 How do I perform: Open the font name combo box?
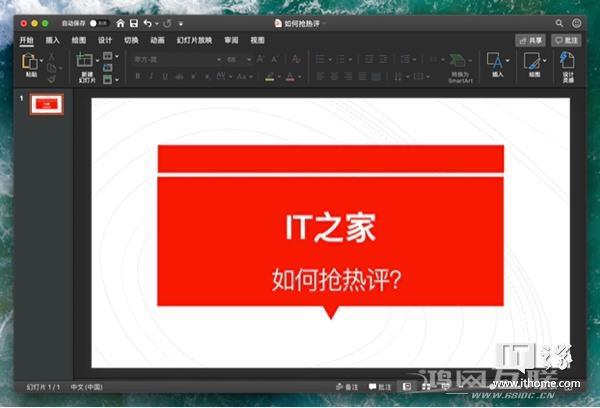tap(177, 60)
